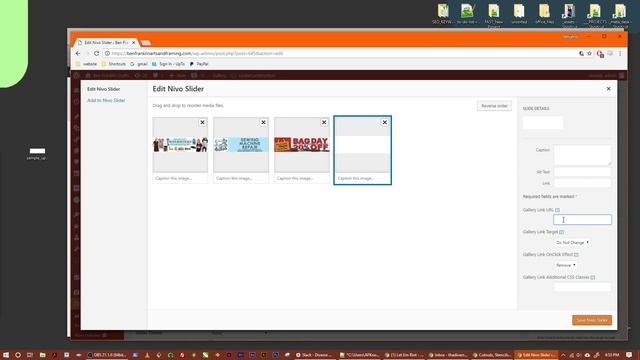Close the Edit Nivo Slider modal
This screenshot has height=360, width=640.
(608, 89)
